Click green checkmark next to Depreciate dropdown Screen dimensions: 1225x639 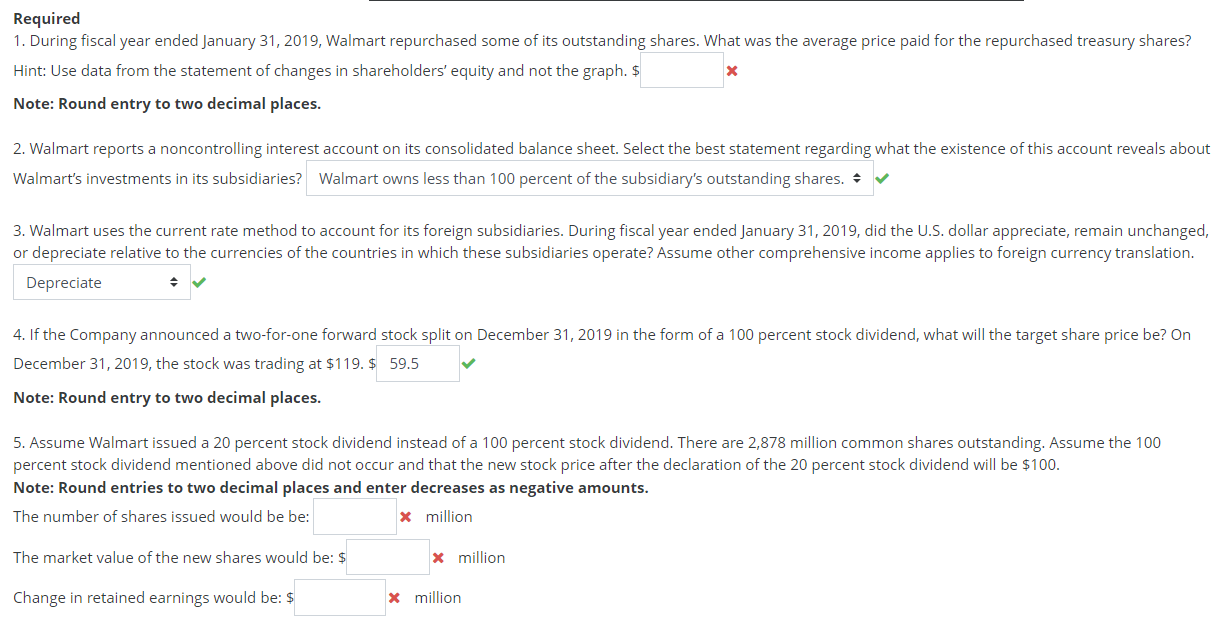[x=199, y=283]
